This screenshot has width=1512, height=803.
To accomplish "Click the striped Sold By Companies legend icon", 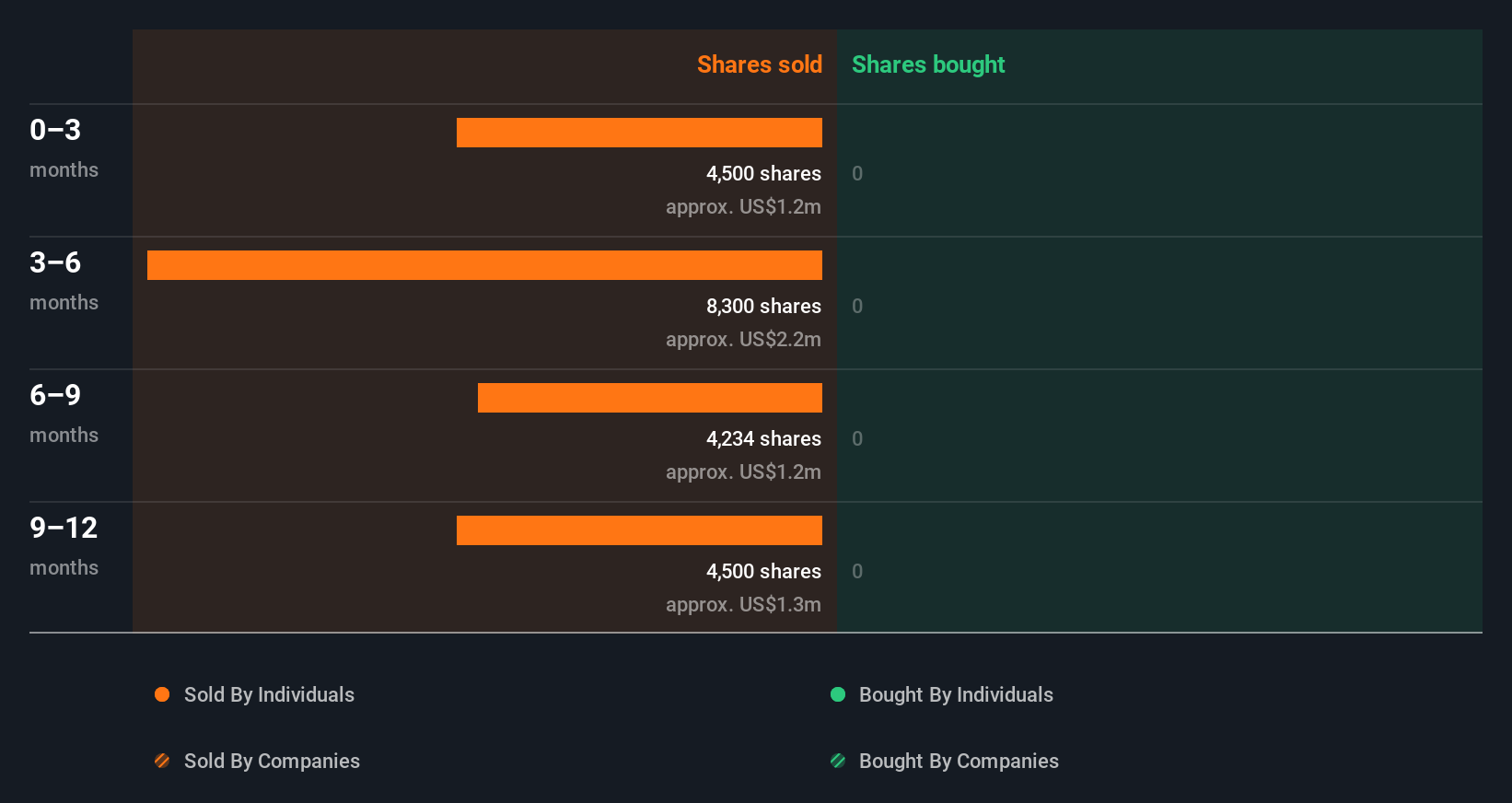I will coord(162,761).
